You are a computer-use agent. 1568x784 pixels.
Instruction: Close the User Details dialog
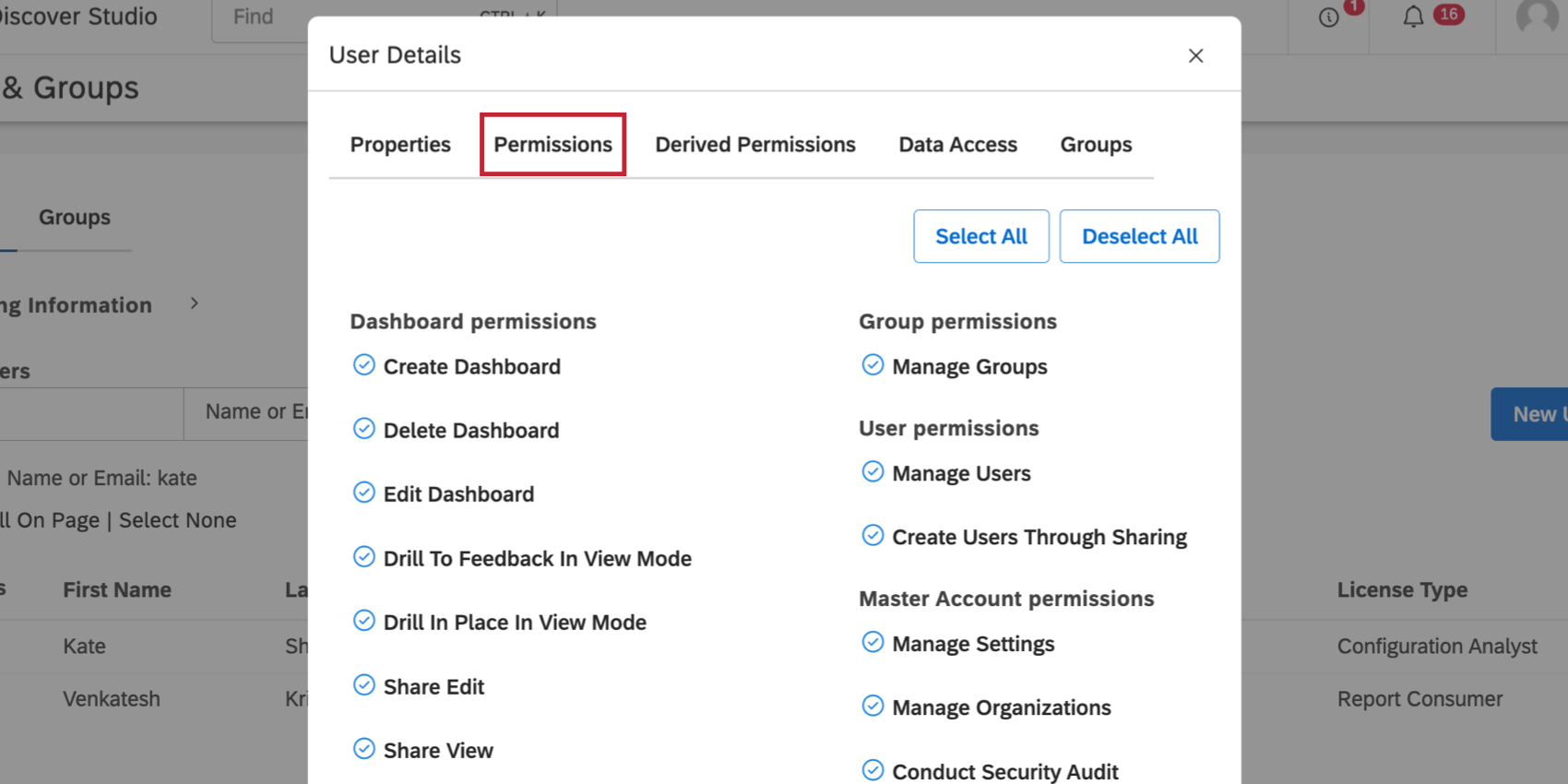pyautogui.click(x=1195, y=55)
